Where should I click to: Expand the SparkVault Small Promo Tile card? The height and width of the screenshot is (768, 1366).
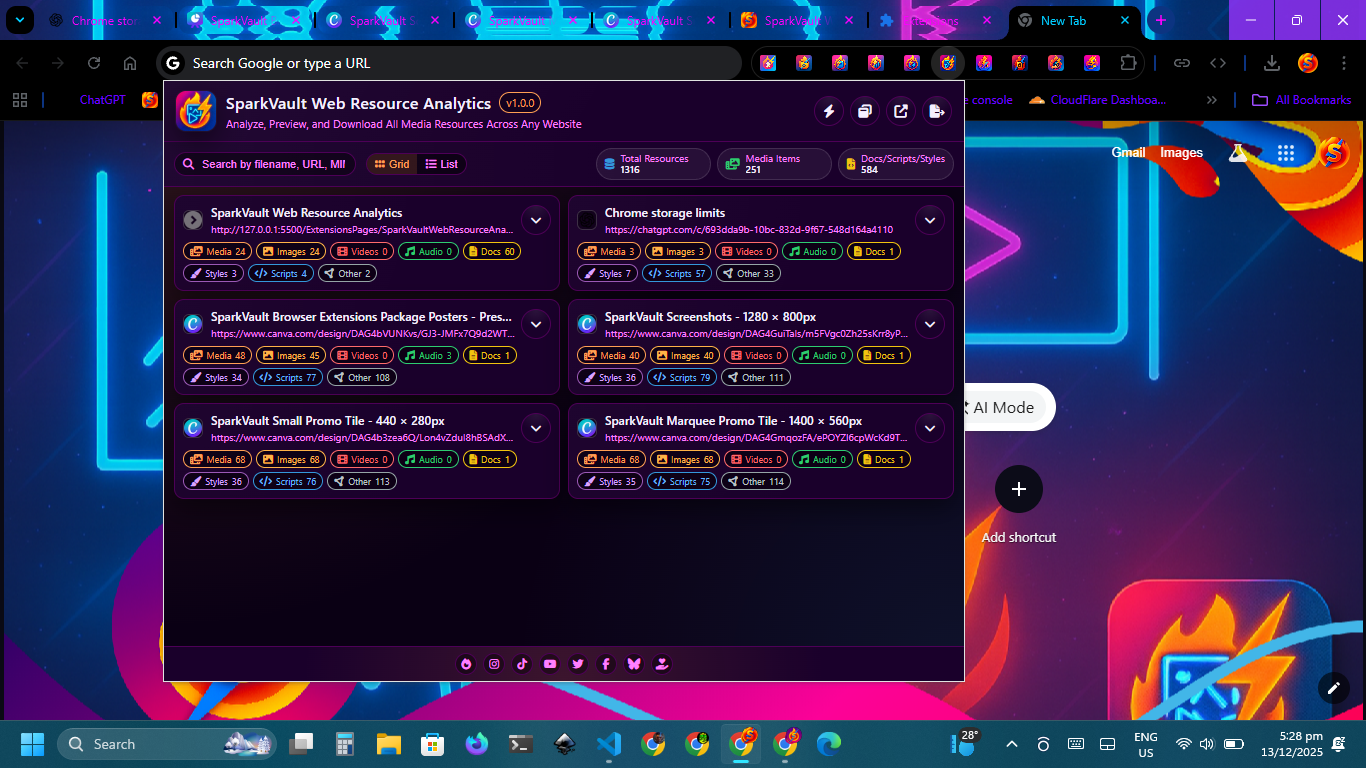[536, 428]
